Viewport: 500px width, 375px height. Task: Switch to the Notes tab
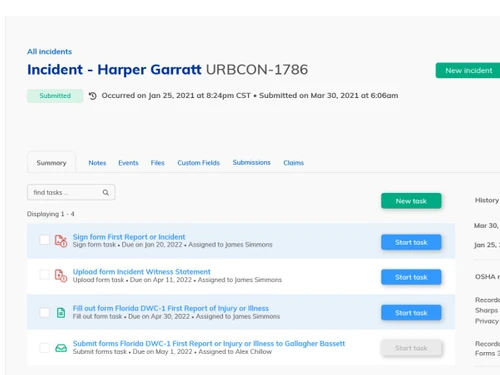click(x=97, y=163)
